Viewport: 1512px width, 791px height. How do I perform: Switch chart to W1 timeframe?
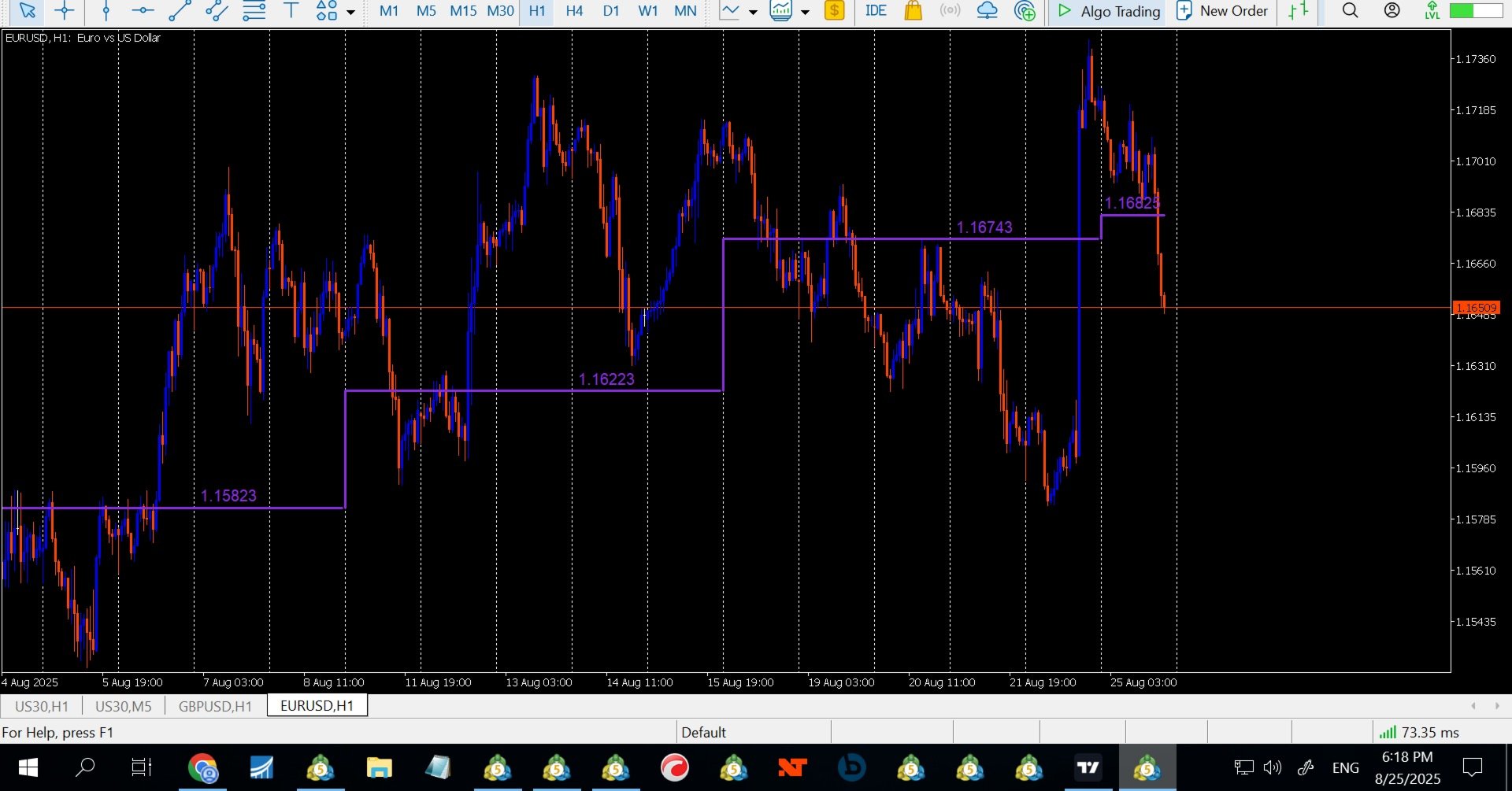(x=648, y=11)
